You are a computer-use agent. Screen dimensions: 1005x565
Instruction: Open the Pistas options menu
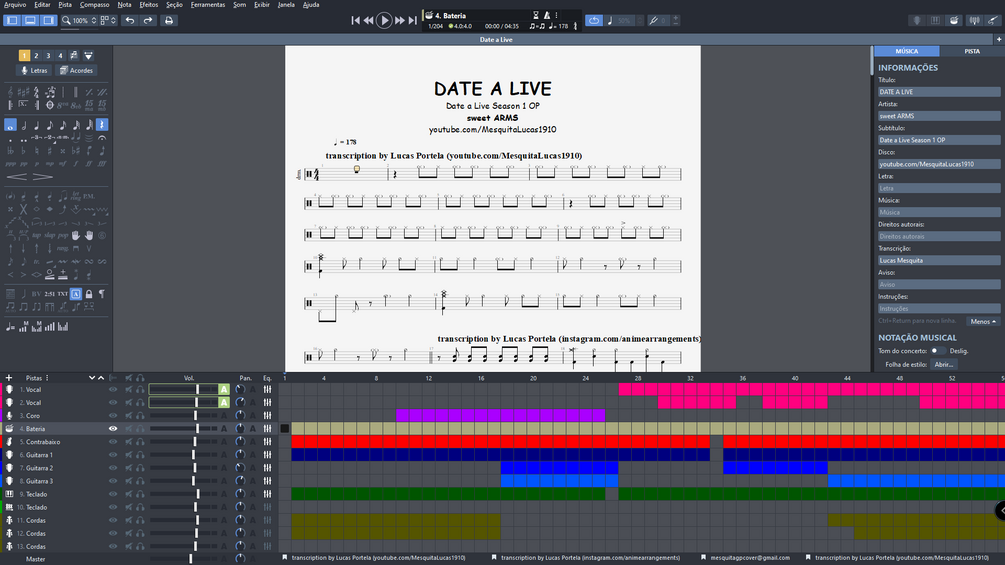(47, 378)
